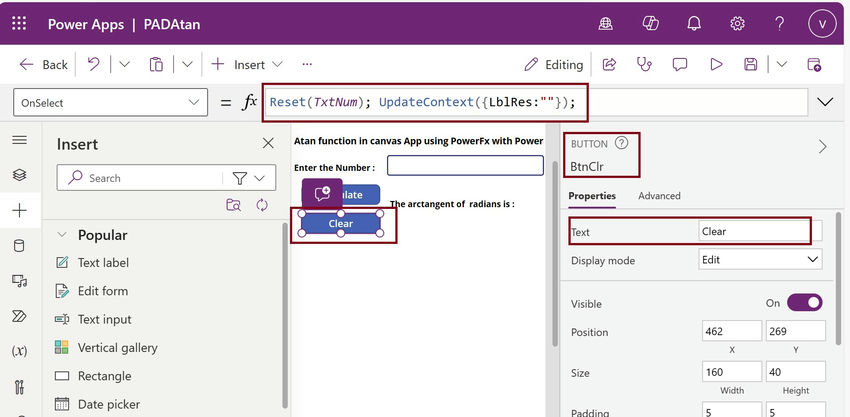The height and width of the screenshot is (417, 850).
Task: Select the Insert plus icon in sidebar
Action: [x=20, y=210]
